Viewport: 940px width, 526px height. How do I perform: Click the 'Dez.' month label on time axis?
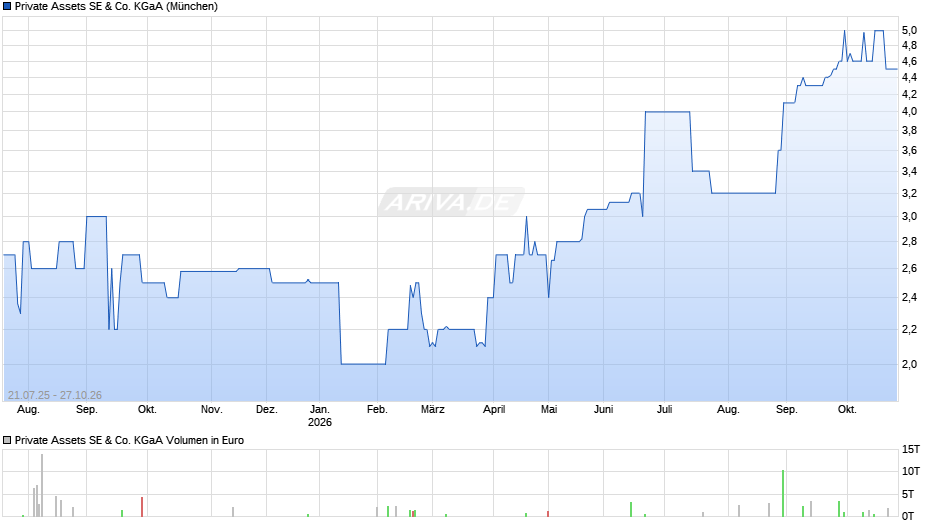(x=267, y=410)
